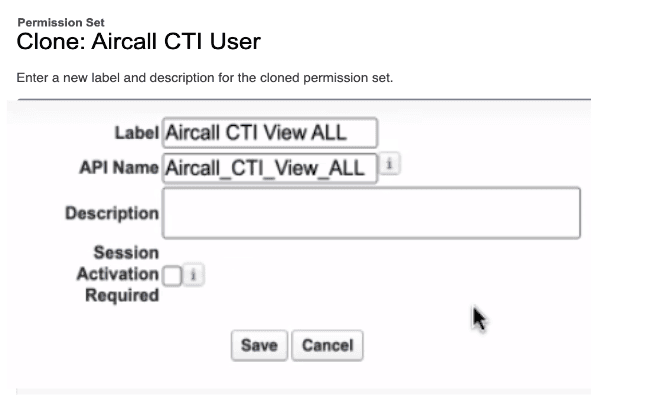The height and width of the screenshot is (402, 648).
Task: Click the "Permission Set" title text
Action: tap(61, 22)
